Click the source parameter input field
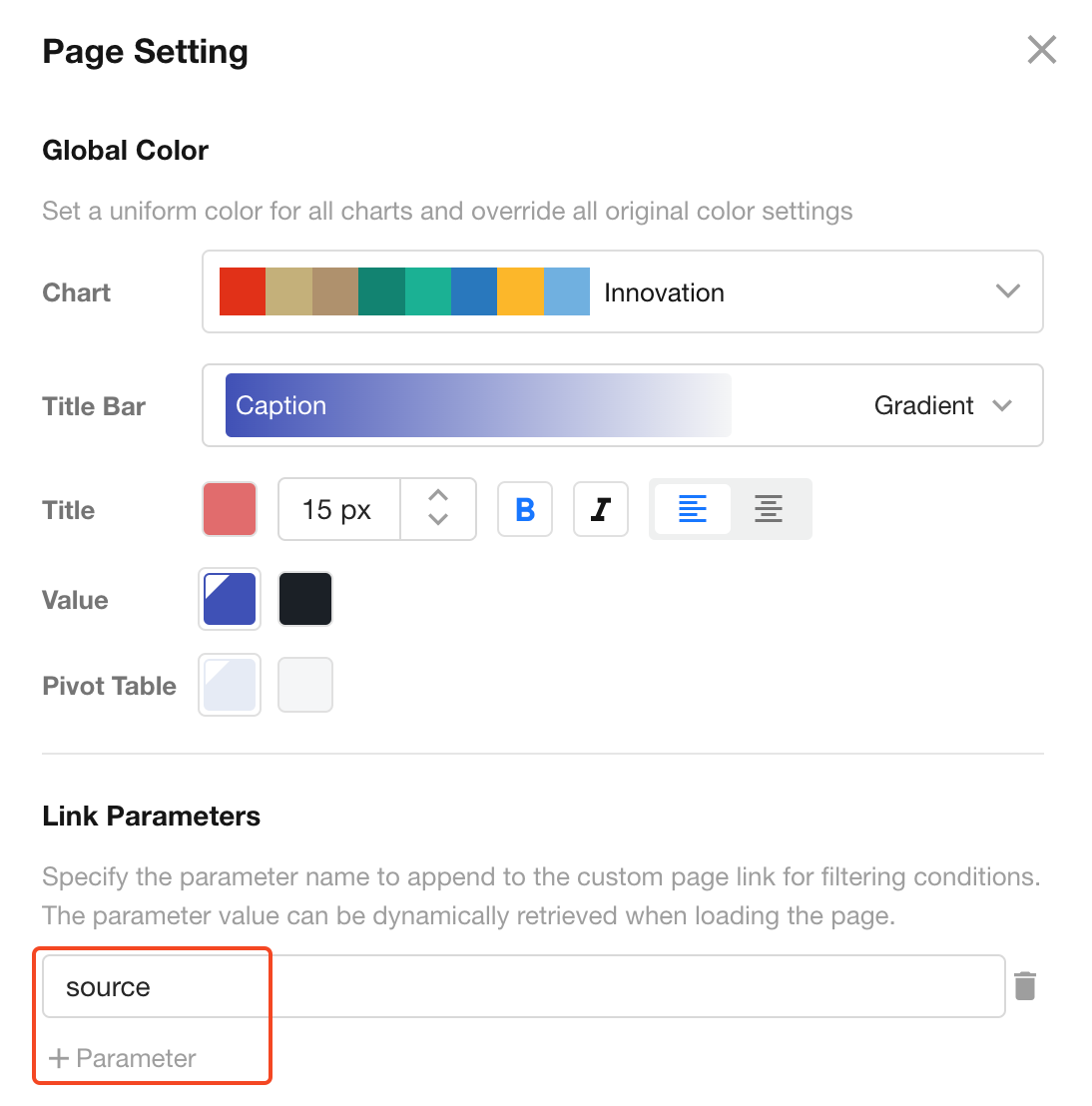1092x1106 pixels. tap(523, 986)
